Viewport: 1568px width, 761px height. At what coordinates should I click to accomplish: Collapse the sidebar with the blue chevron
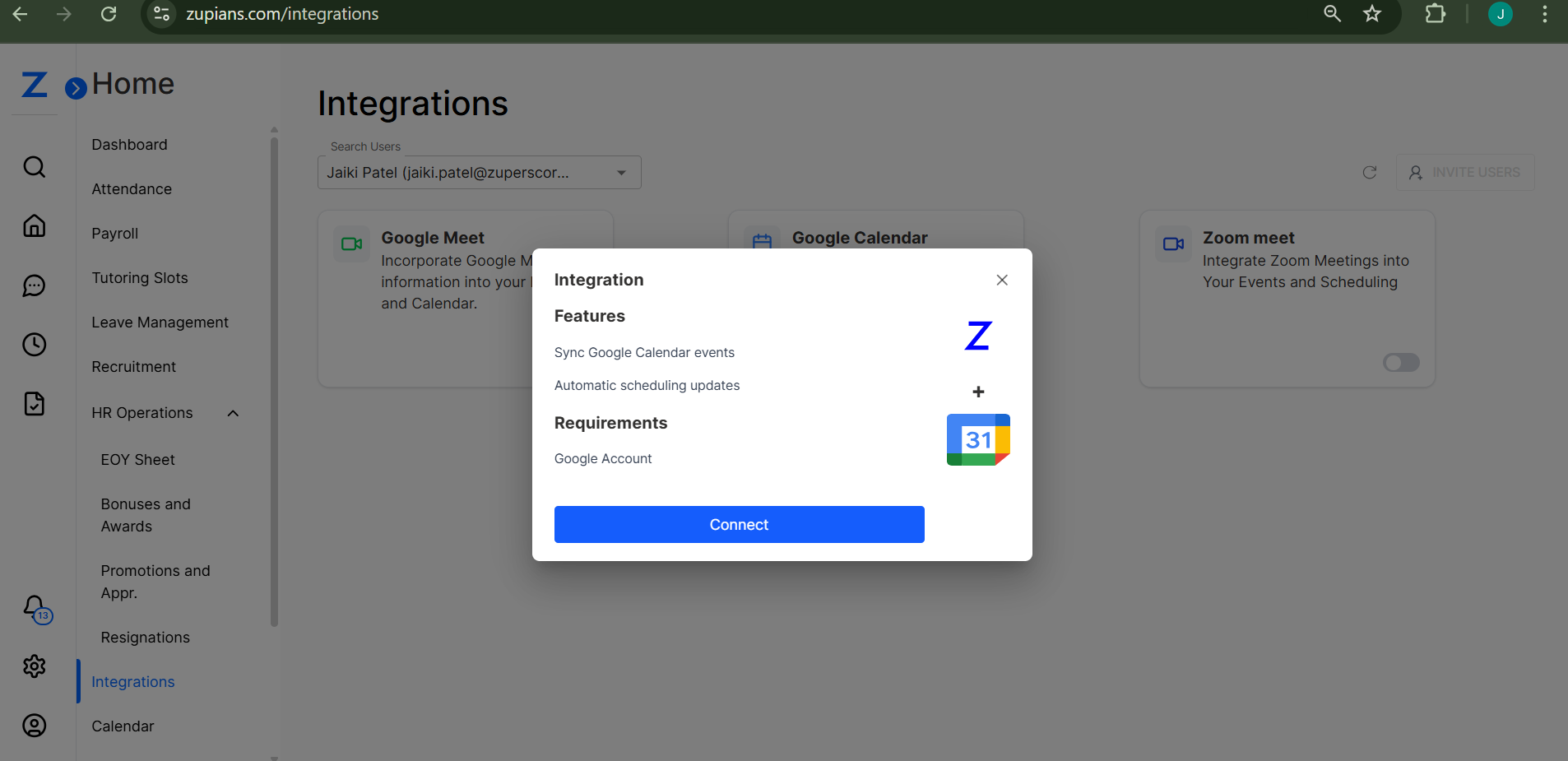coord(75,87)
